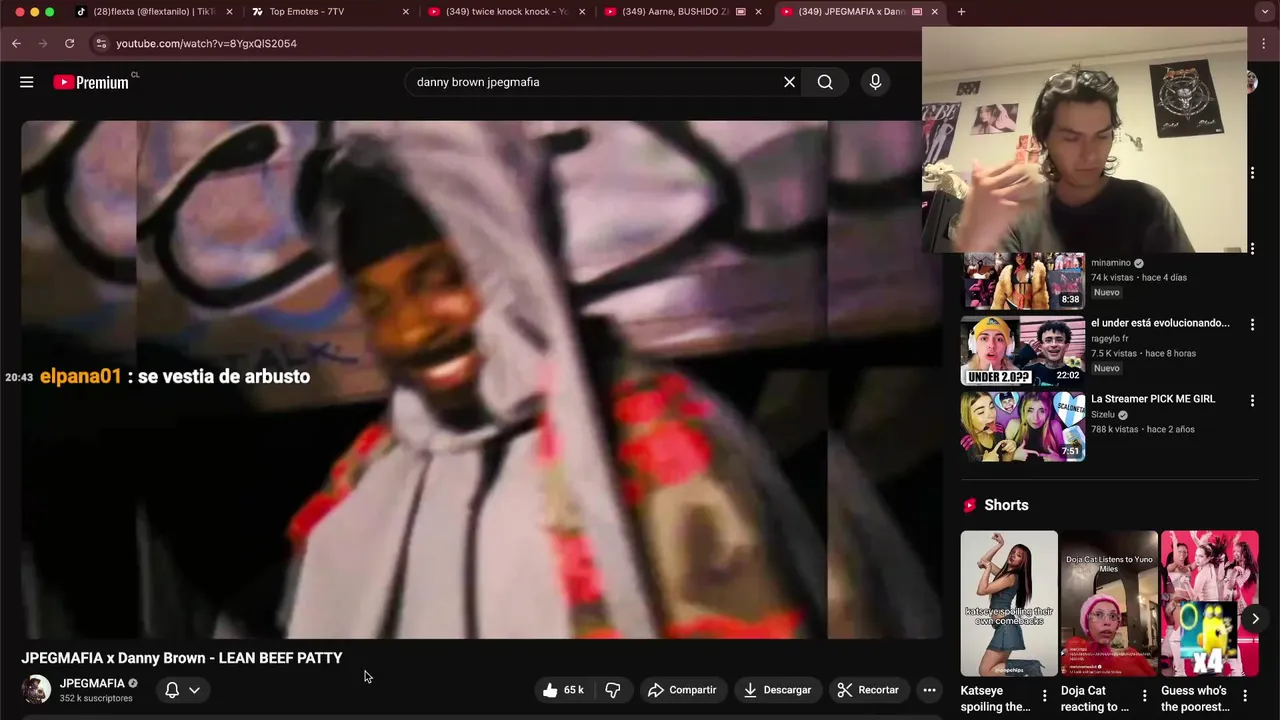Open el under está evolucionando video title
The width and height of the screenshot is (1280, 720).
coord(1160,323)
